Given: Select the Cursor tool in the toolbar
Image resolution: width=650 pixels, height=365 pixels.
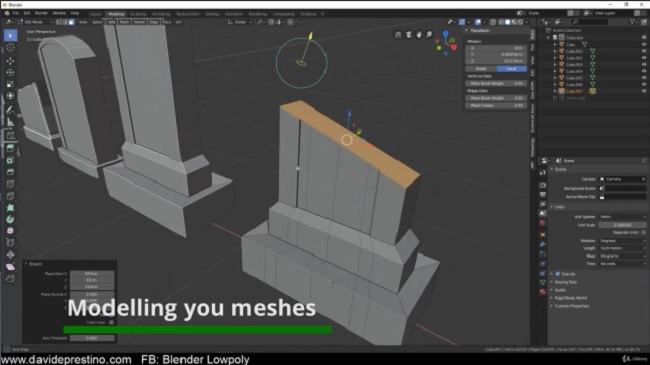Looking at the screenshot, I should pos(10,48).
